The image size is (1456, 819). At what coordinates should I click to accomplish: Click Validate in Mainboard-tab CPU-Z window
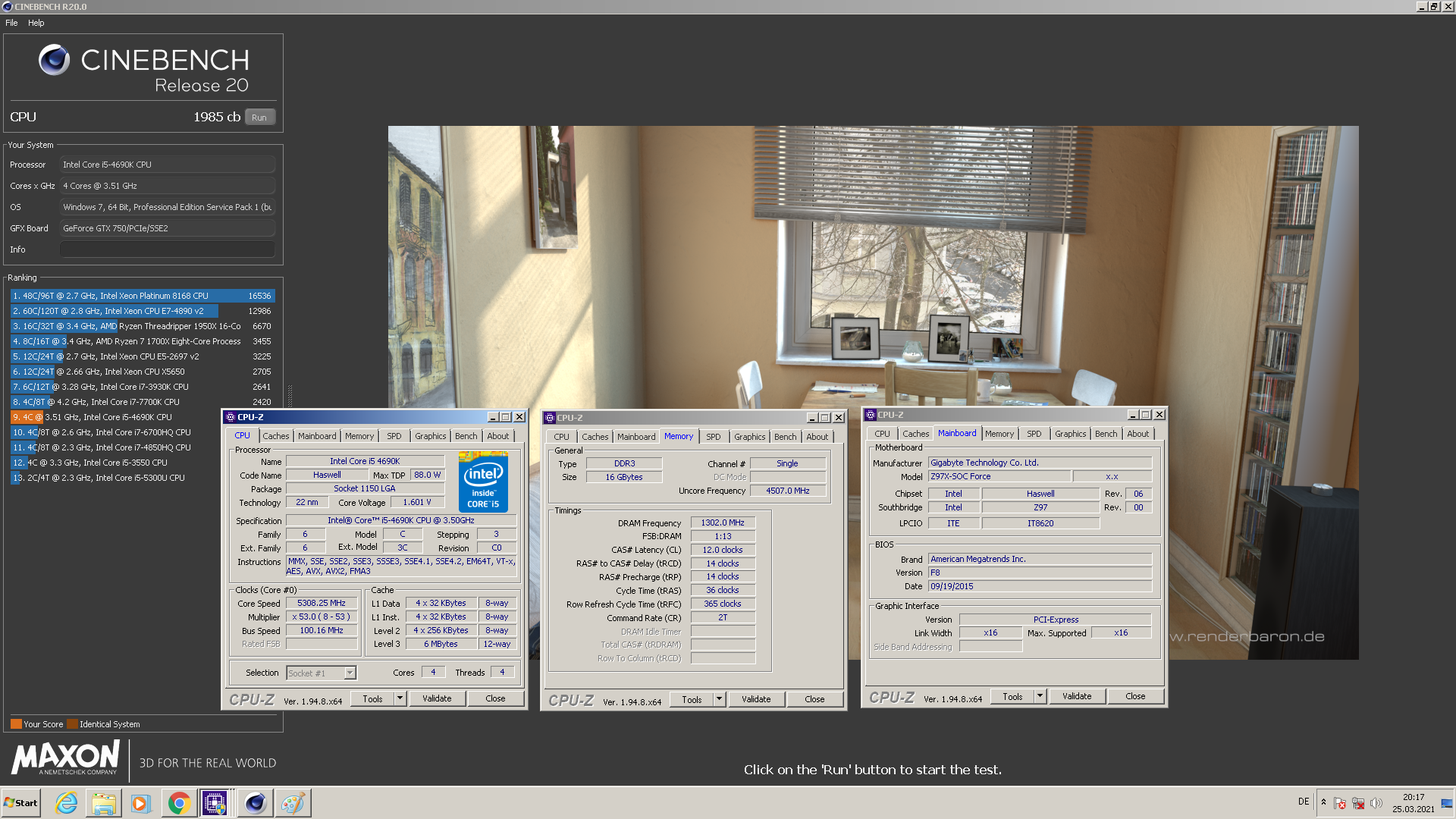(1077, 696)
